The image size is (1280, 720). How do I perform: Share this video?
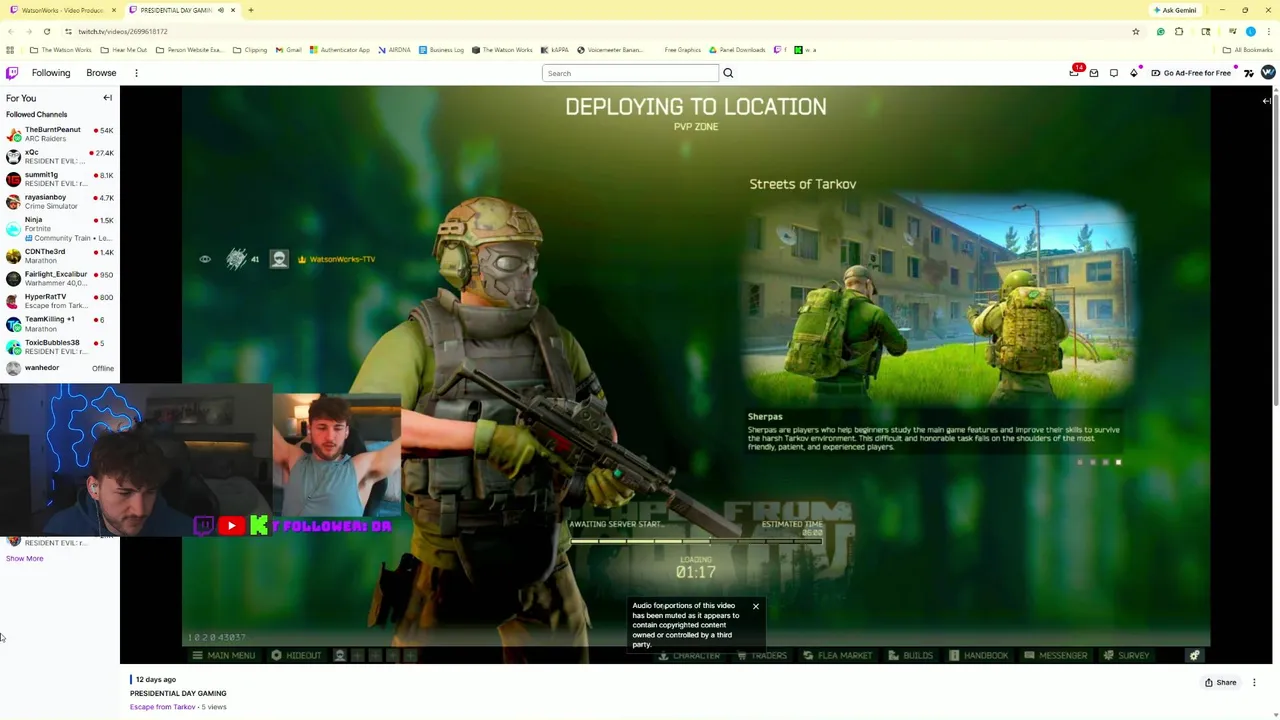(1220, 682)
